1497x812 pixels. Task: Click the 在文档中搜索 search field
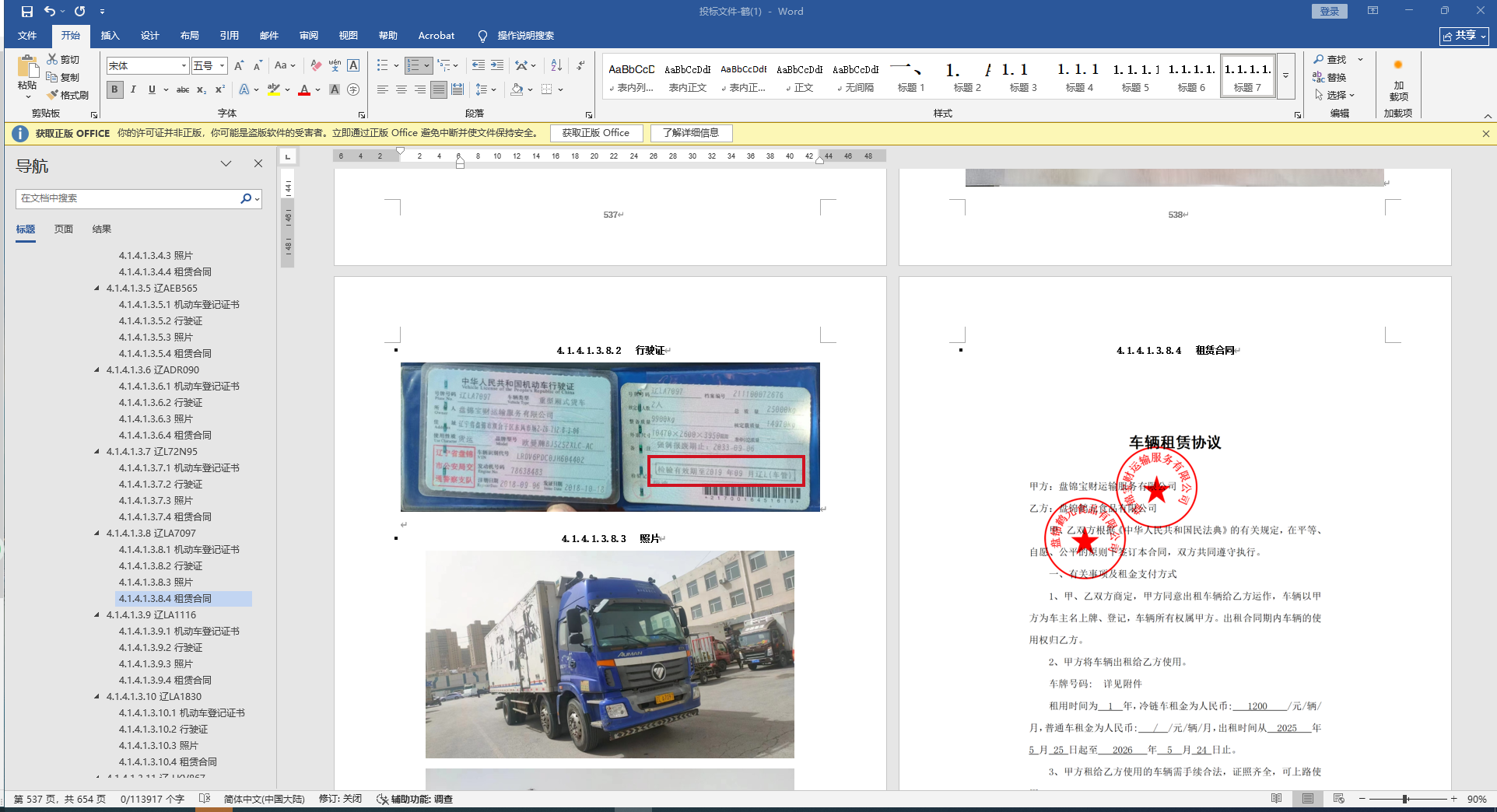tap(128, 199)
